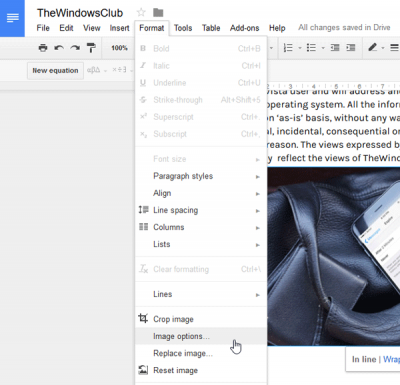This screenshot has width=400, height=385.
Task: Choose Reset image menu entry
Action: (x=201, y=370)
